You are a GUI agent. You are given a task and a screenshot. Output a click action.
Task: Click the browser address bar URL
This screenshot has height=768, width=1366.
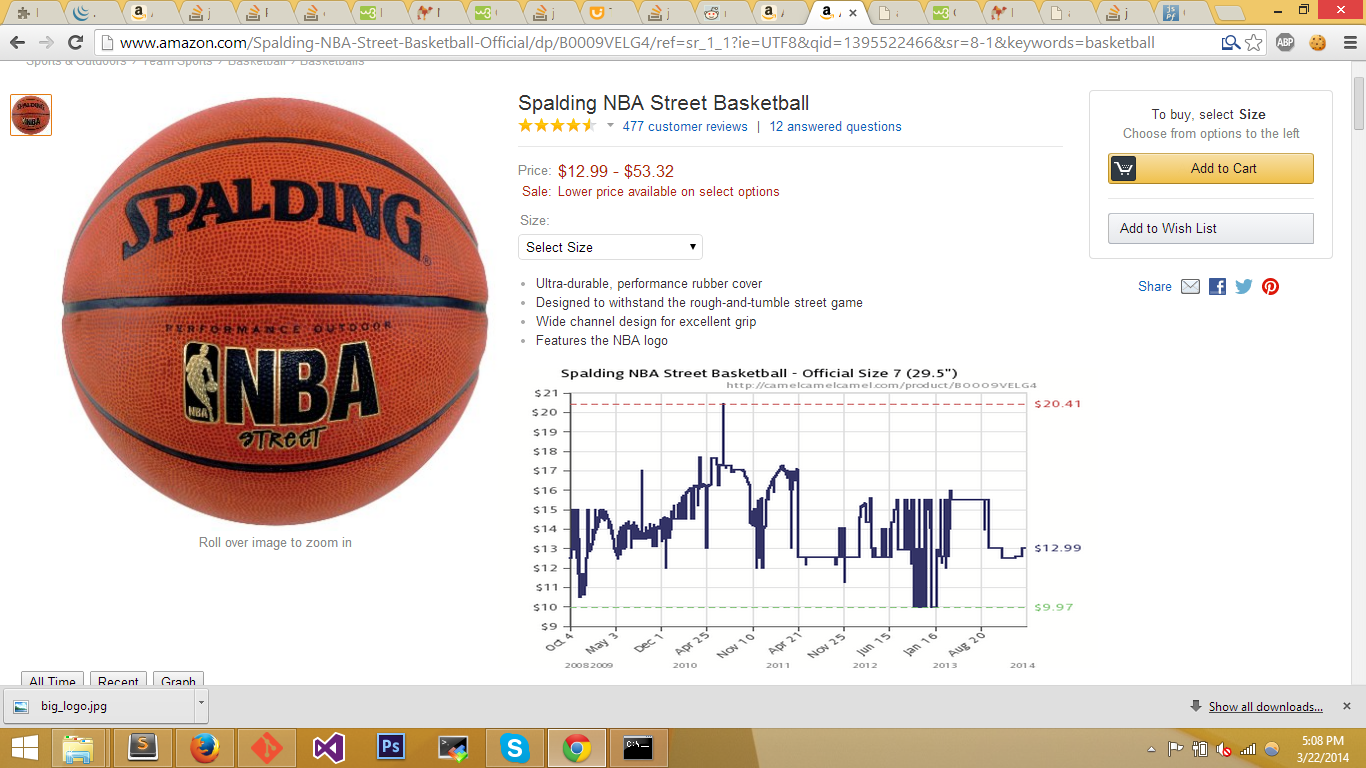pos(637,43)
